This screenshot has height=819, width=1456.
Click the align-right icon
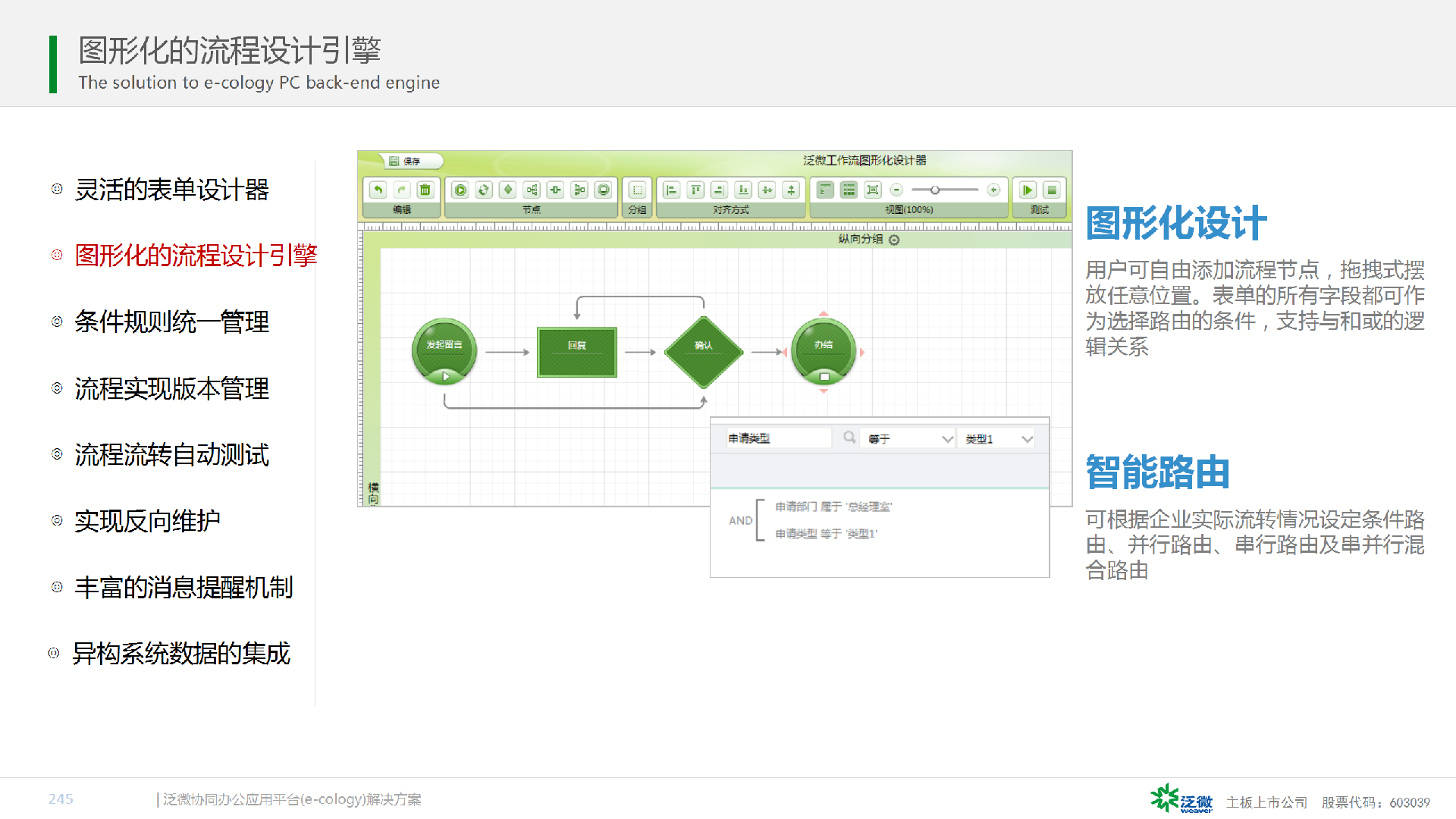pos(720,190)
